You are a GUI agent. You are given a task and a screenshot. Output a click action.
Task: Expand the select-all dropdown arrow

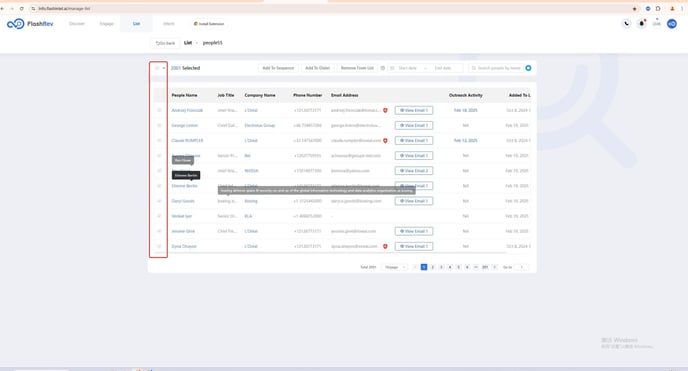pos(164,68)
